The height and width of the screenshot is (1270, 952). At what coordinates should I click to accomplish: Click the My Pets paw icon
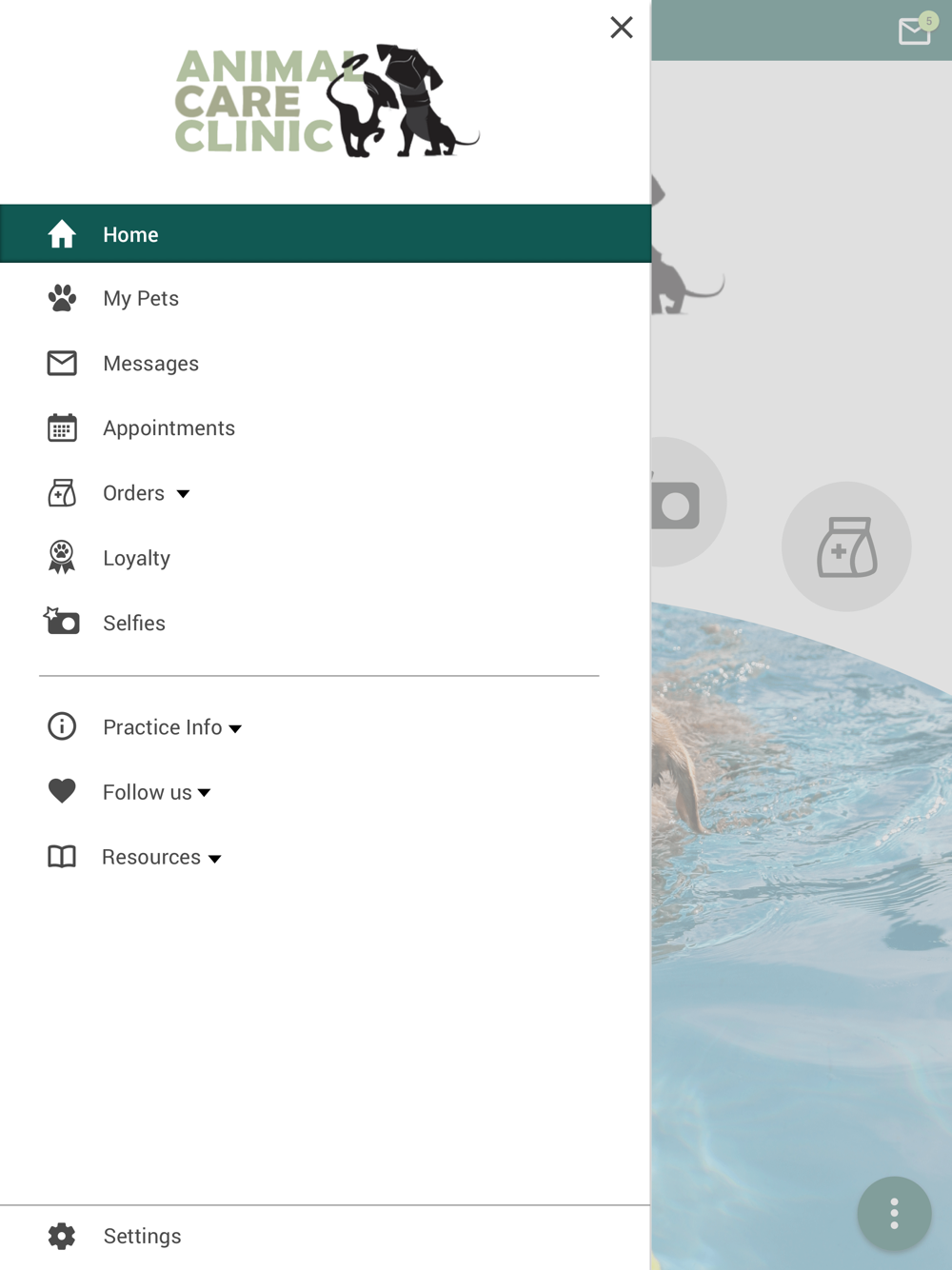click(62, 299)
